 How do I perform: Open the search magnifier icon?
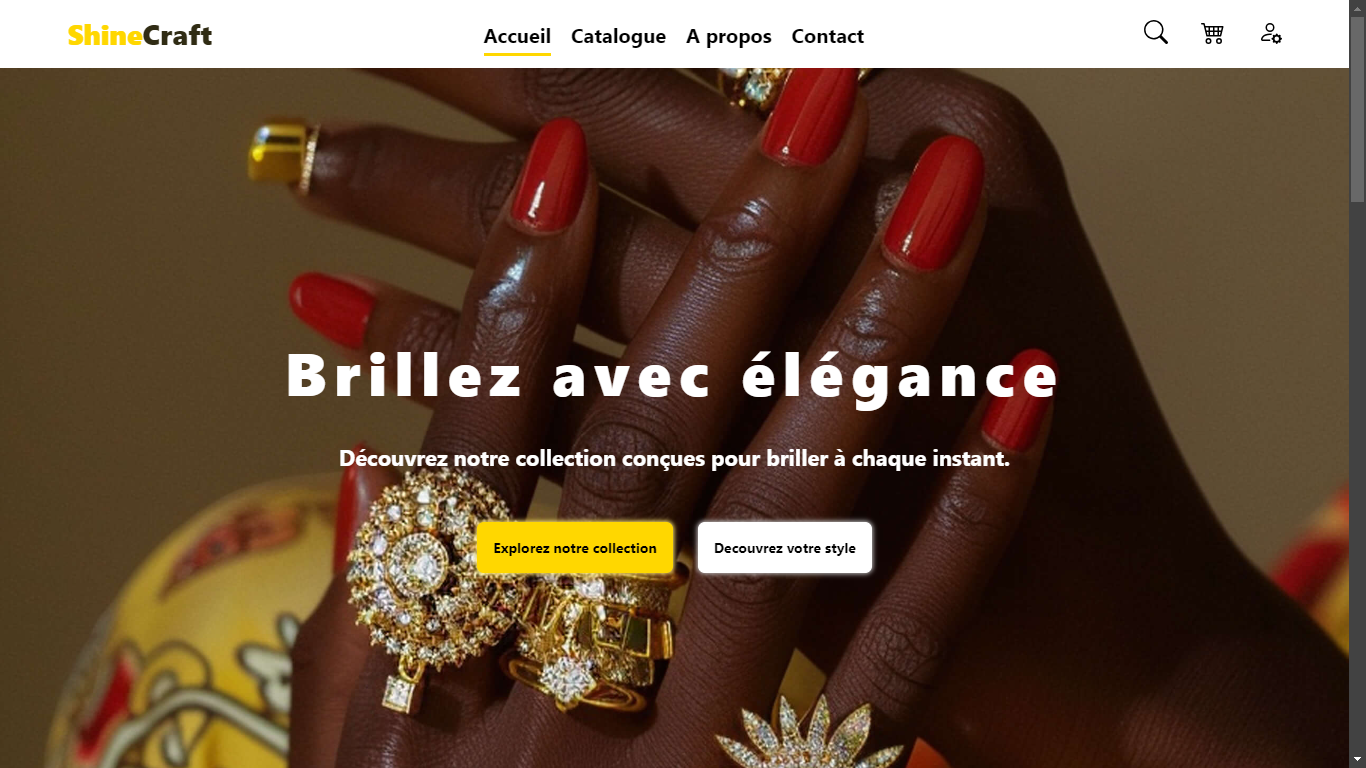pyautogui.click(x=1155, y=33)
